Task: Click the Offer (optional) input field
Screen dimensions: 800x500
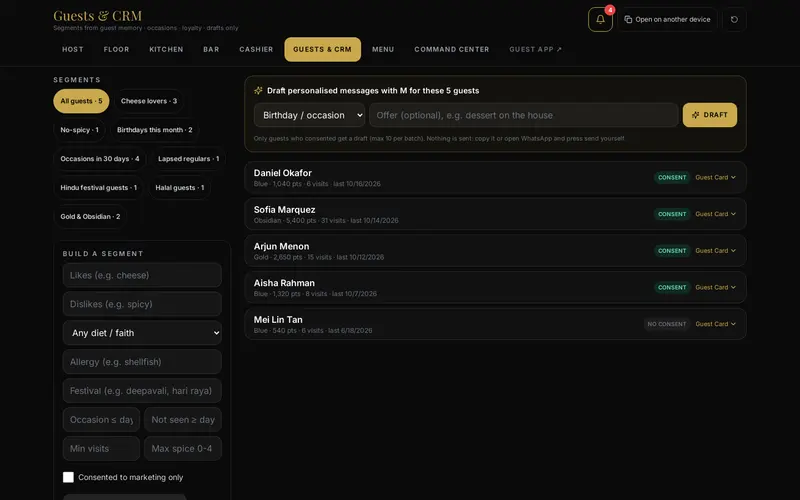Action: point(523,115)
